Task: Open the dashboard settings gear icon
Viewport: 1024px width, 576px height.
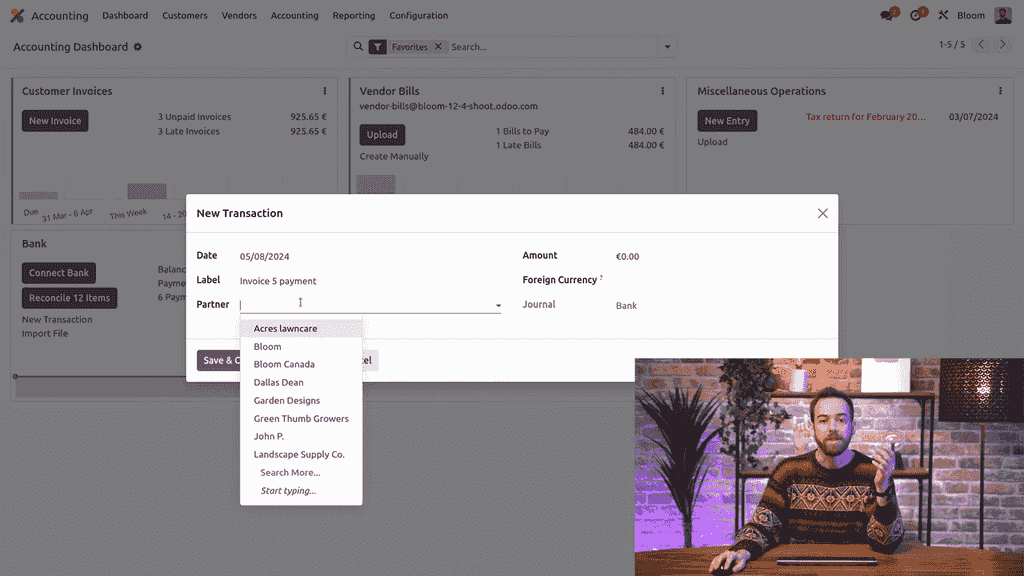Action: coord(138,47)
